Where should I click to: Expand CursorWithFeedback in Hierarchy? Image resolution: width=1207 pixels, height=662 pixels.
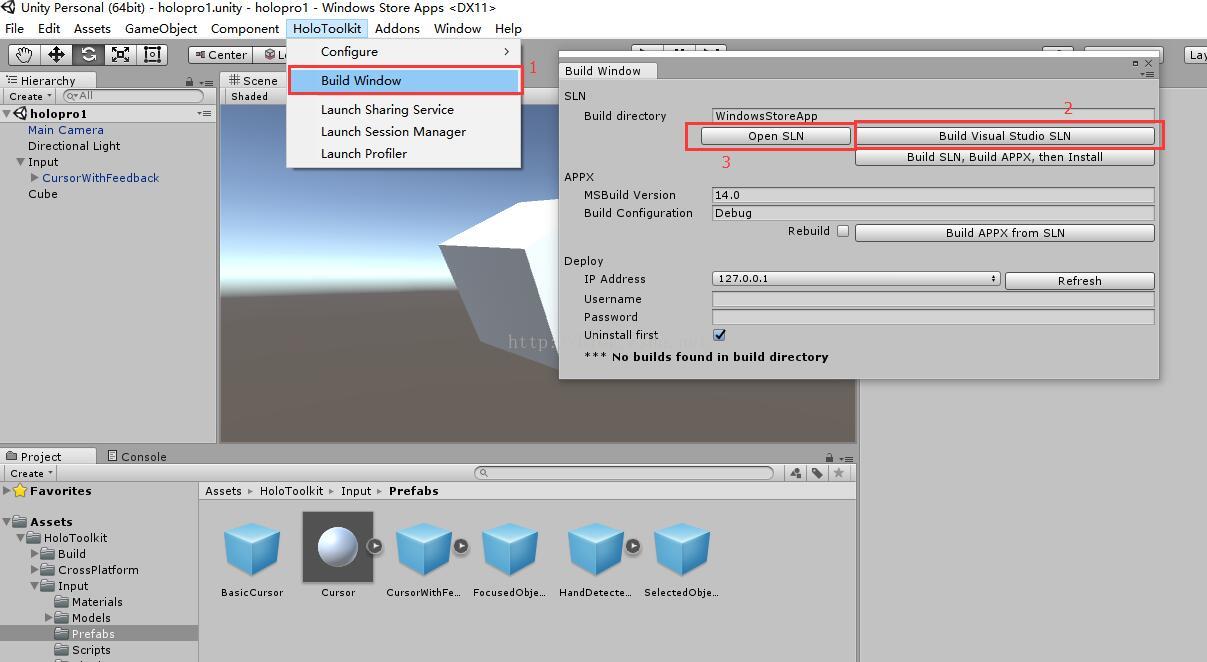coord(35,178)
